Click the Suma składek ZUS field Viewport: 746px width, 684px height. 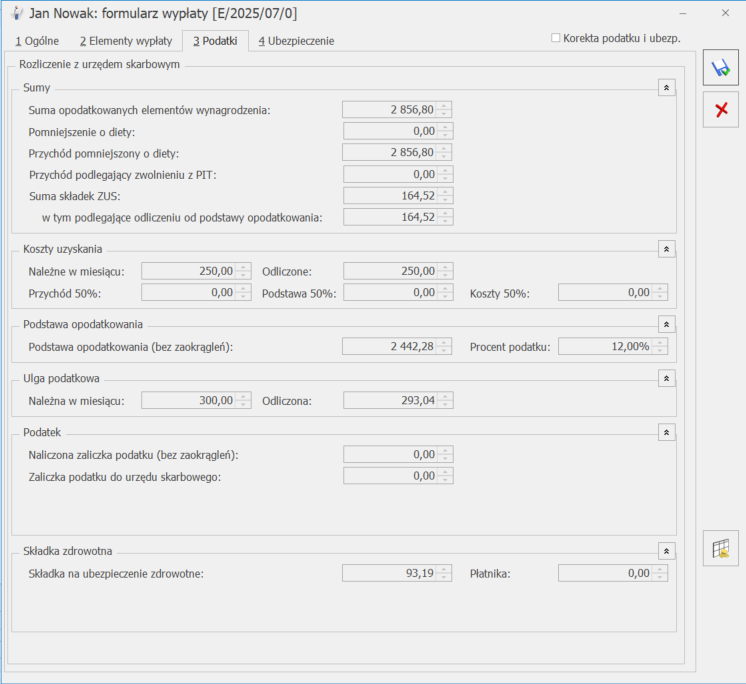click(x=398, y=195)
